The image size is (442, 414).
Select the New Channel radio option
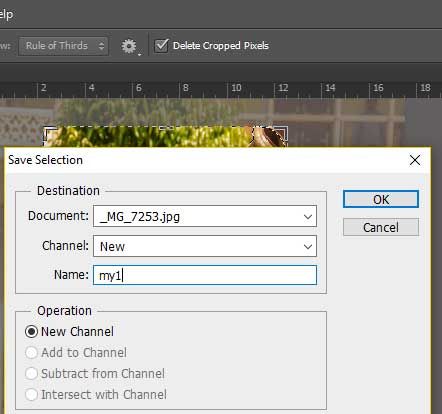31,332
